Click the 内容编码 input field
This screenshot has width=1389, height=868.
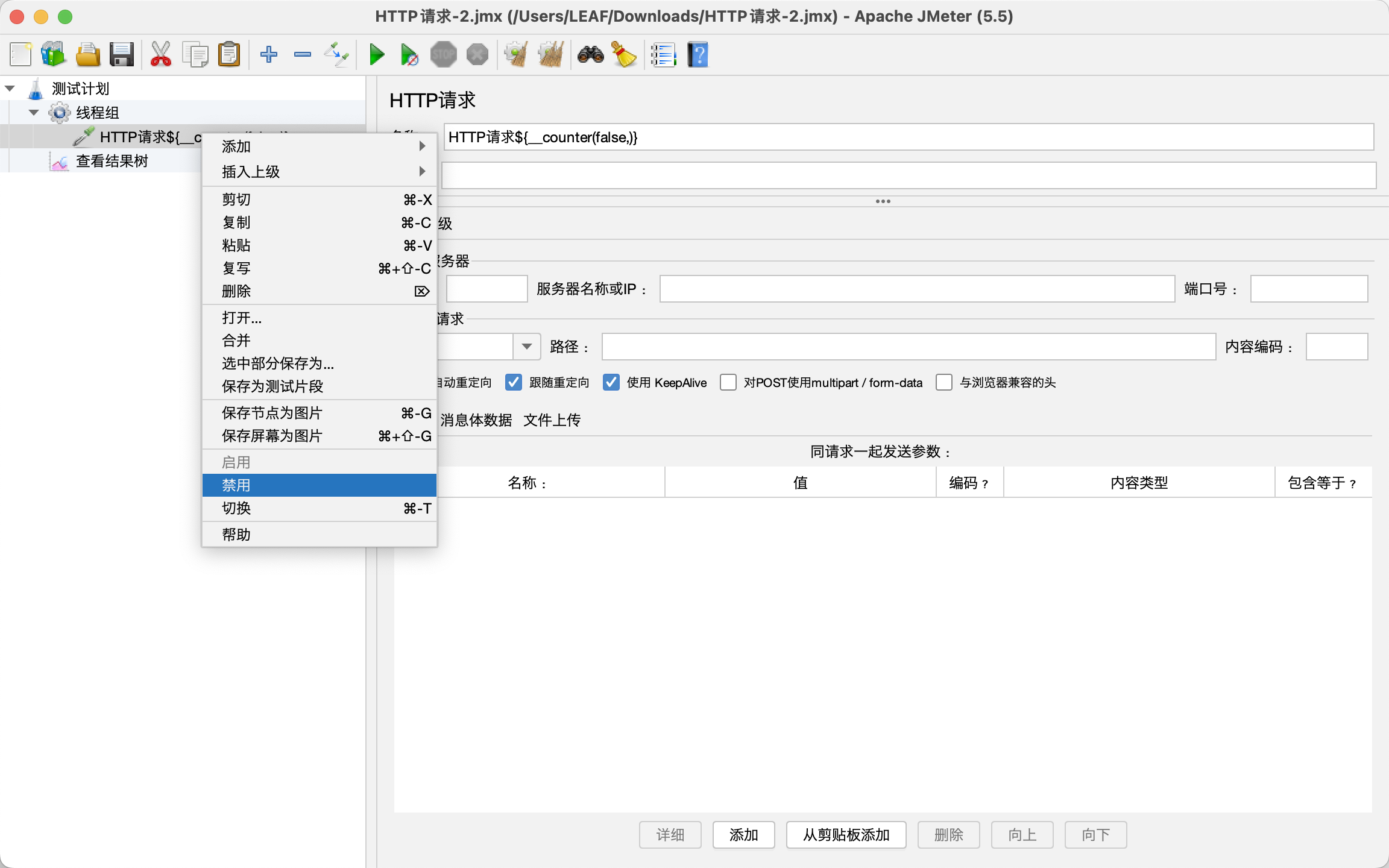tap(1337, 347)
